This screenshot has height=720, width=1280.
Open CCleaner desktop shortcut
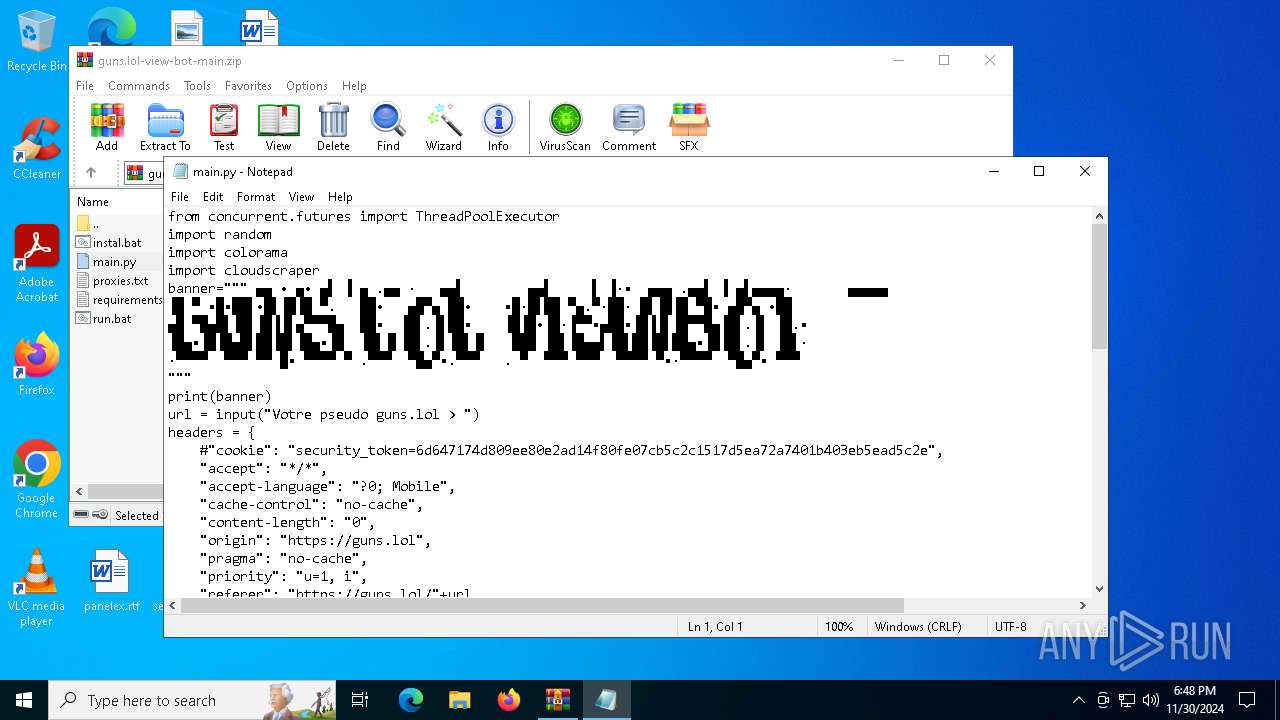[37, 148]
